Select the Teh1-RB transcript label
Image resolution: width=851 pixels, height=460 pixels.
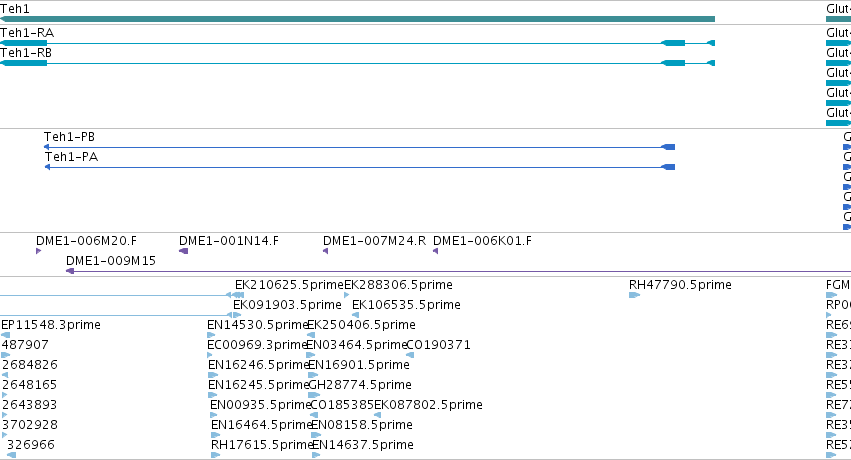point(26,53)
